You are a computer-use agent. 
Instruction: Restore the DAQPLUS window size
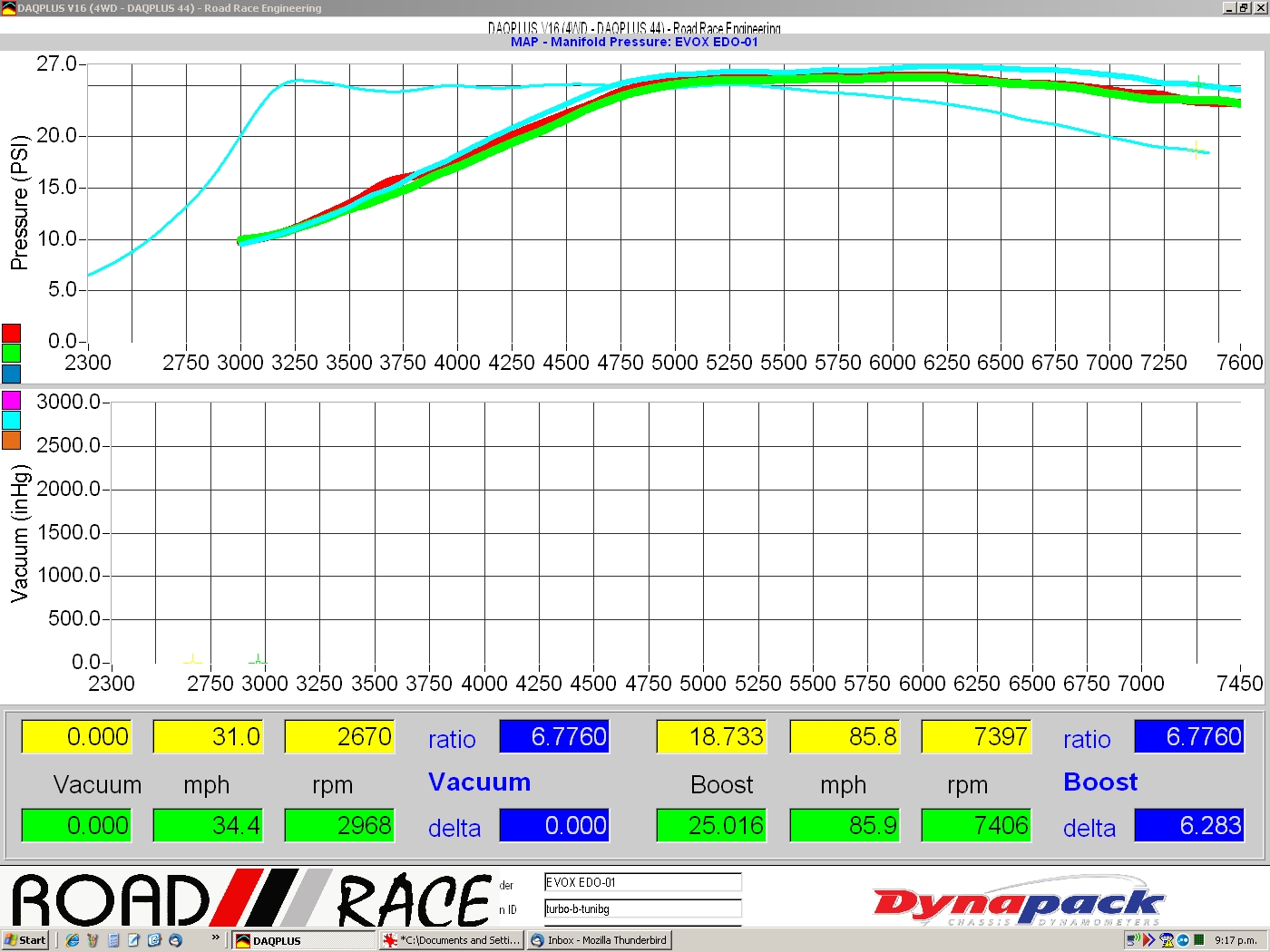pyautogui.click(x=1244, y=8)
